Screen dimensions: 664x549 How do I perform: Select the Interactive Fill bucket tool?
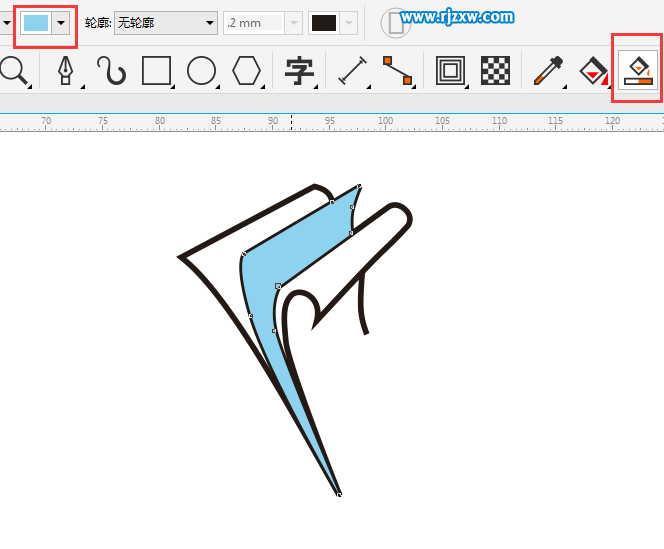[x=593, y=71]
